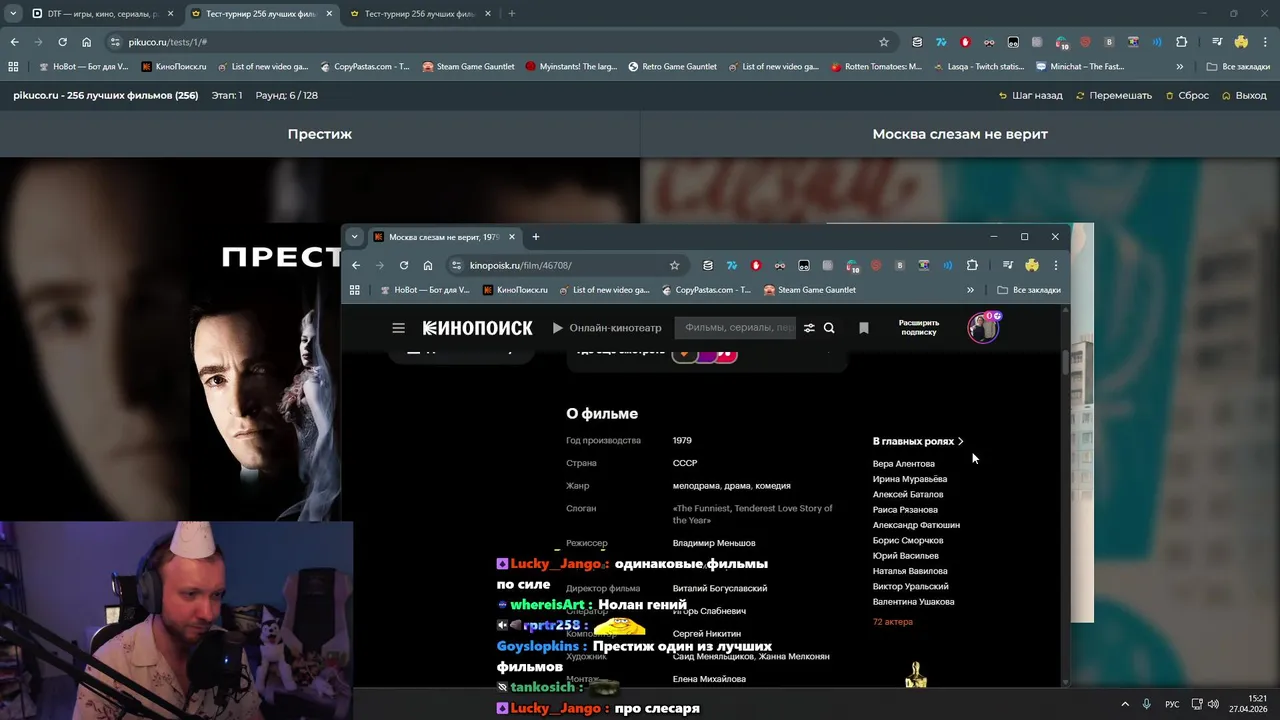Open Chrome menu in Kinopoisk window
Screen dimensions: 1280x720
click(x=1055, y=265)
